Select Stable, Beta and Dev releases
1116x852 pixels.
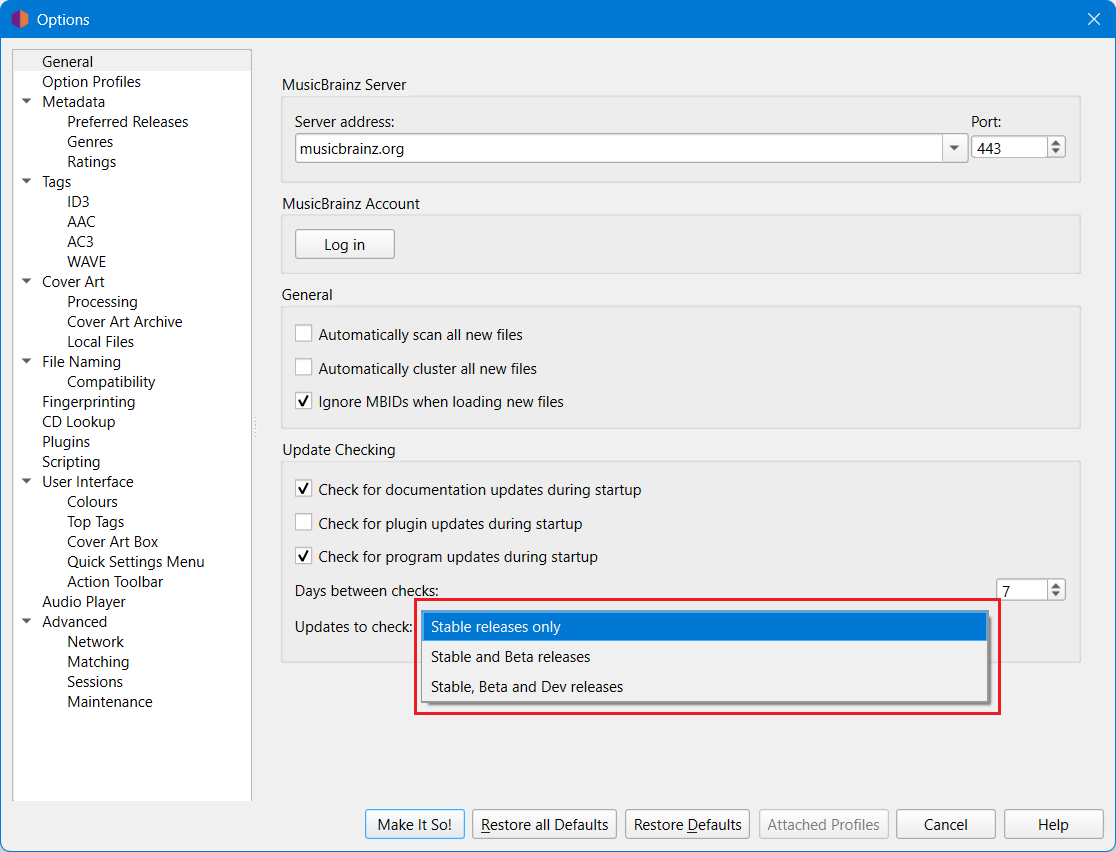[526, 687]
